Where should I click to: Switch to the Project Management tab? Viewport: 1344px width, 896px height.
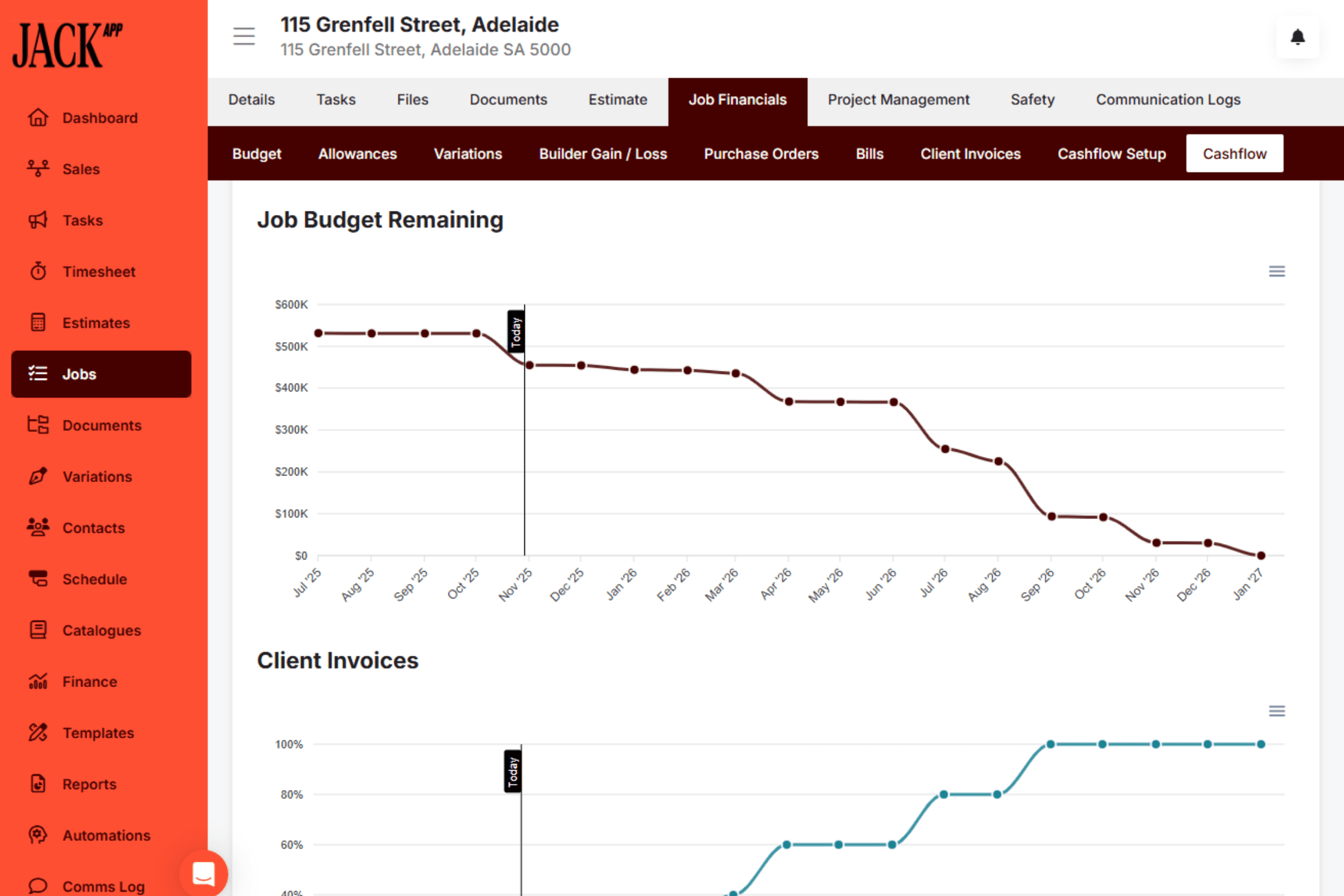tap(898, 99)
